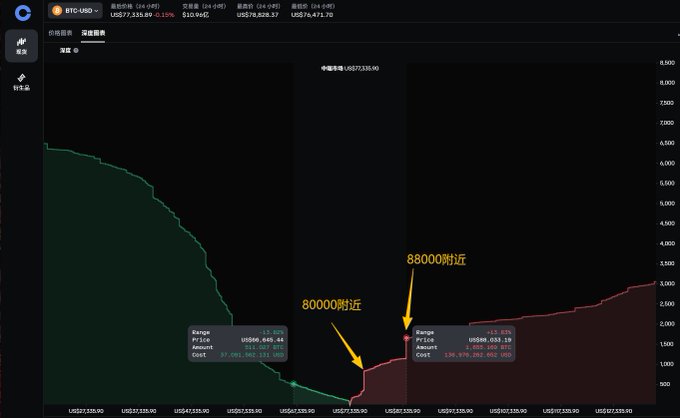Click the Coinbase logo icon
The image size is (680, 418).
[x=23, y=13]
